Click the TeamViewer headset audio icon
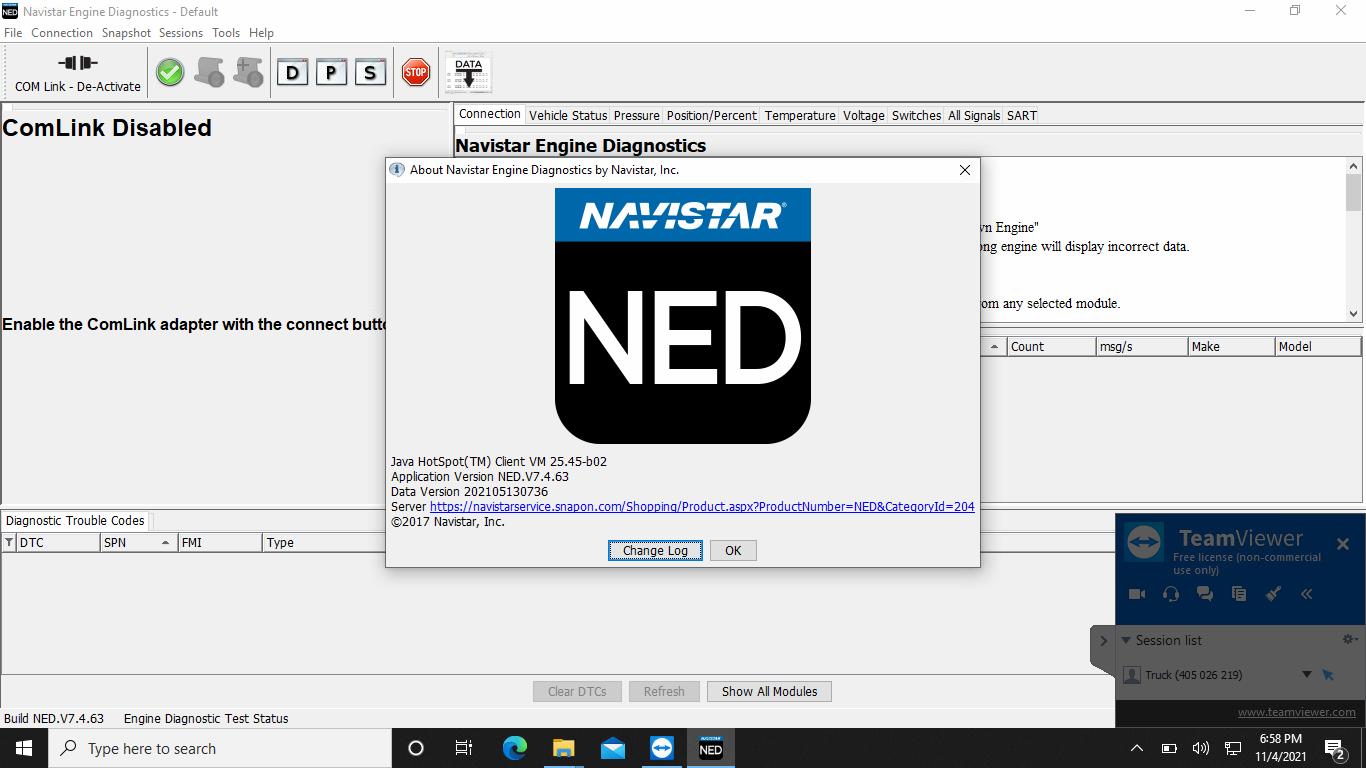This screenshot has height=768, width=1366. (1171, 594)
